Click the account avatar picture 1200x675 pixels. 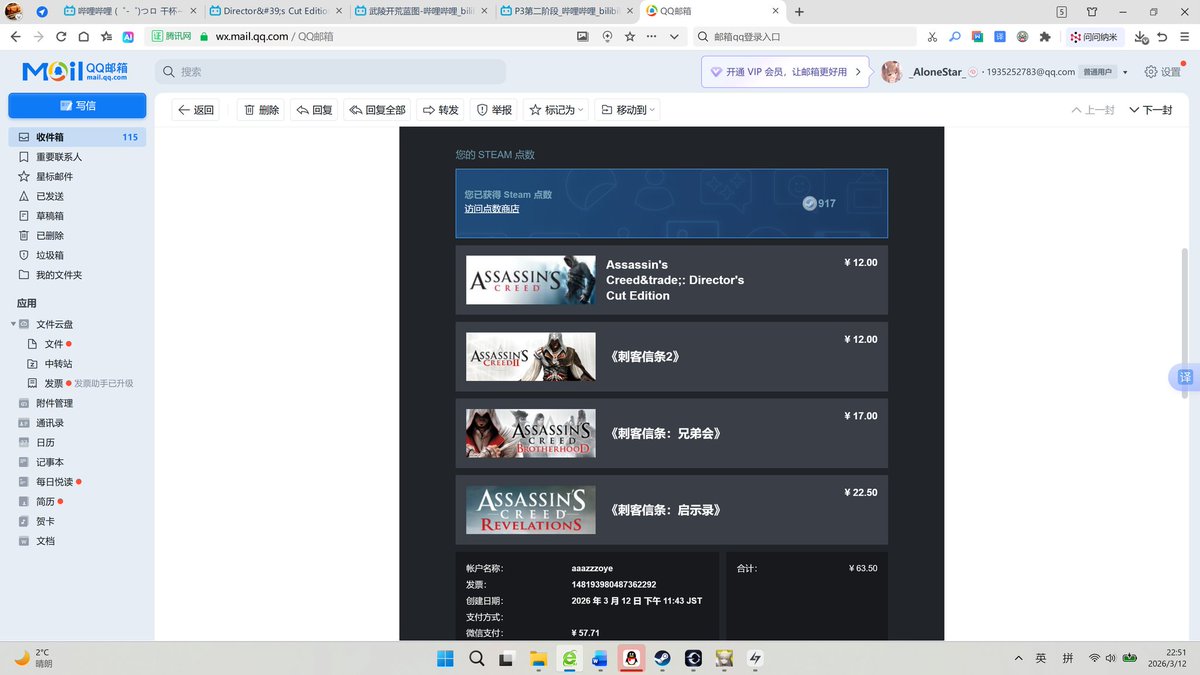pyautogui.click(x=891, y=72)
